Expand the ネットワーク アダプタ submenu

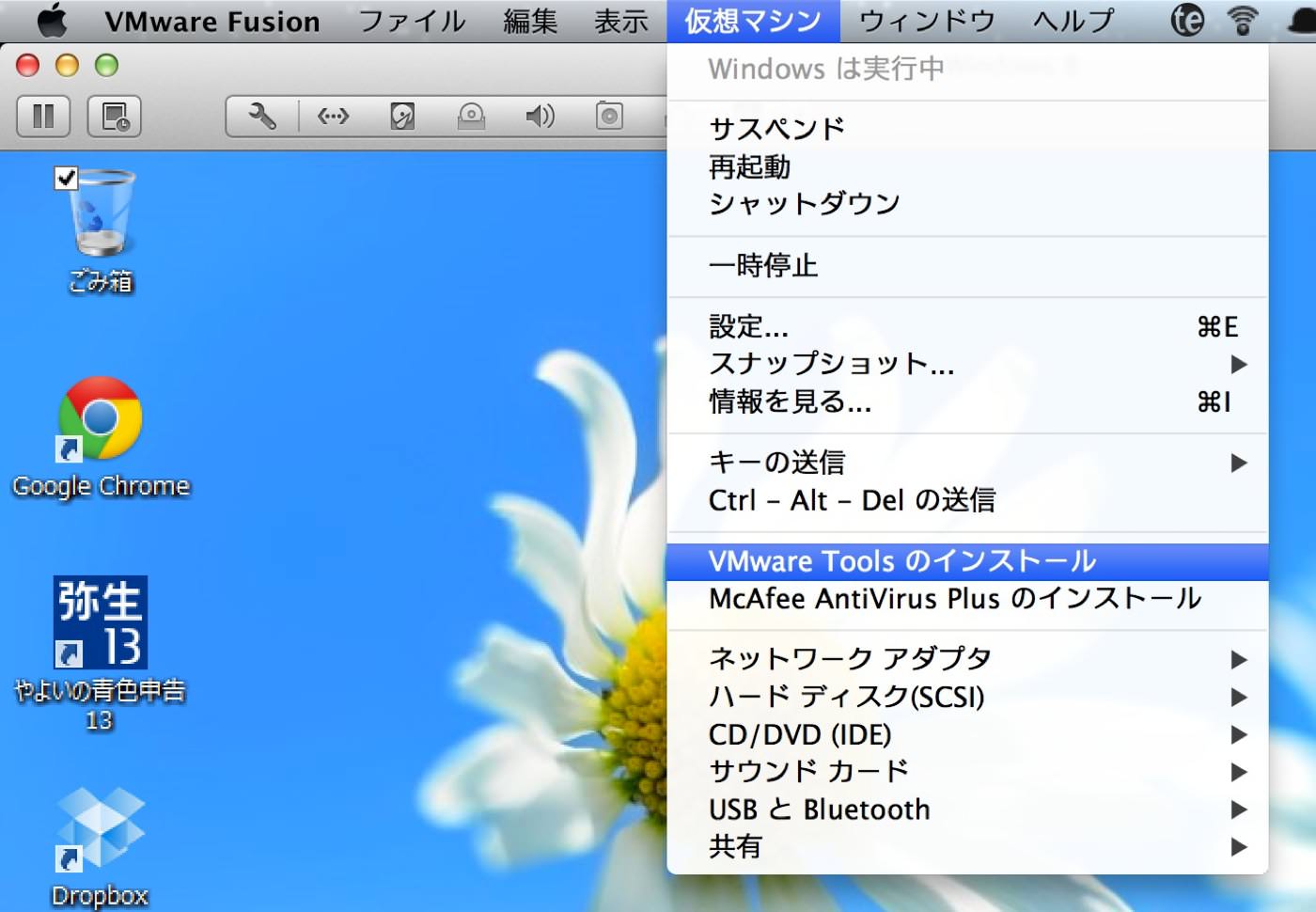tap(967, 659)
